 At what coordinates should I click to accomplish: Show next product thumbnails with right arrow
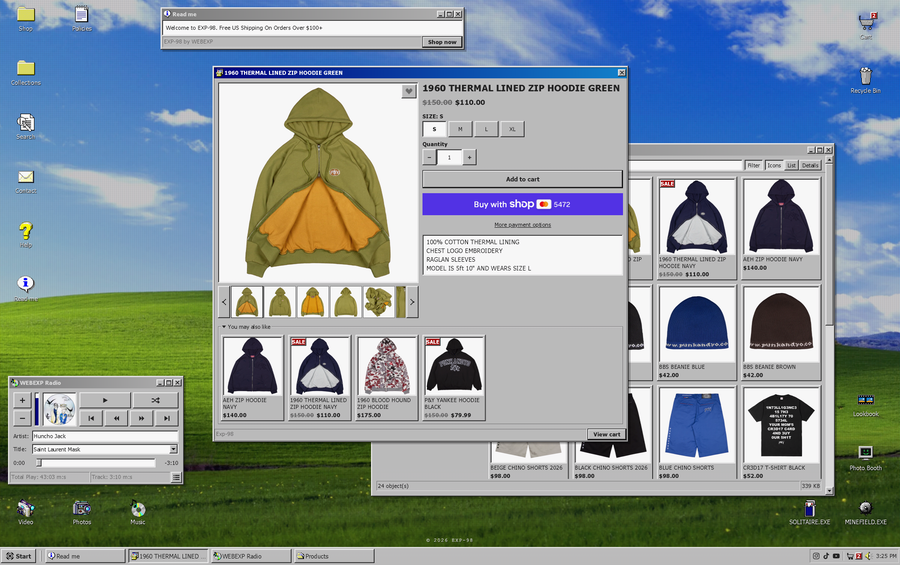coord(412,302)
